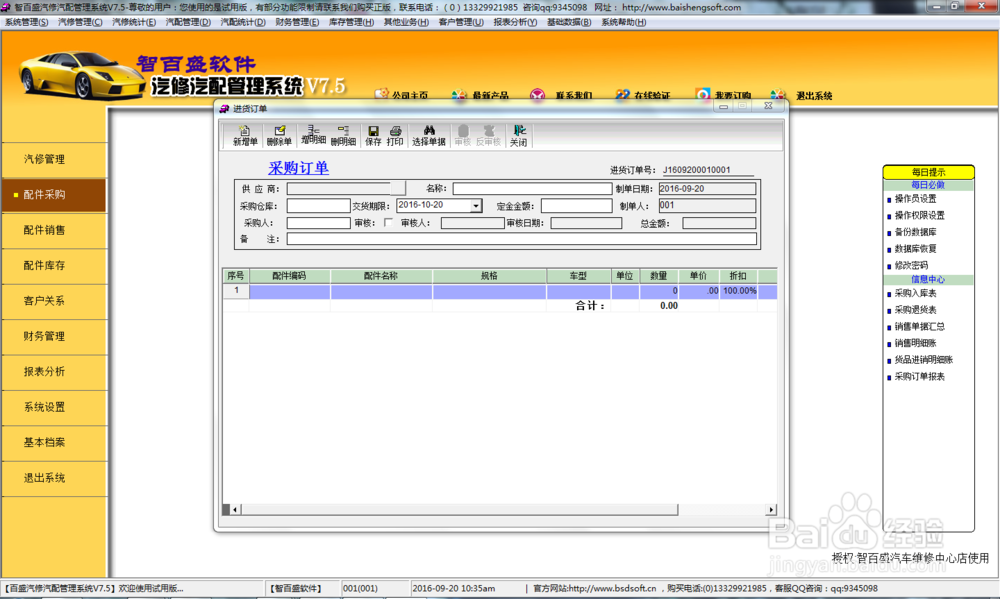Click 退出系统 in the top navigation

pyautogui.click(x=802, y=95)
